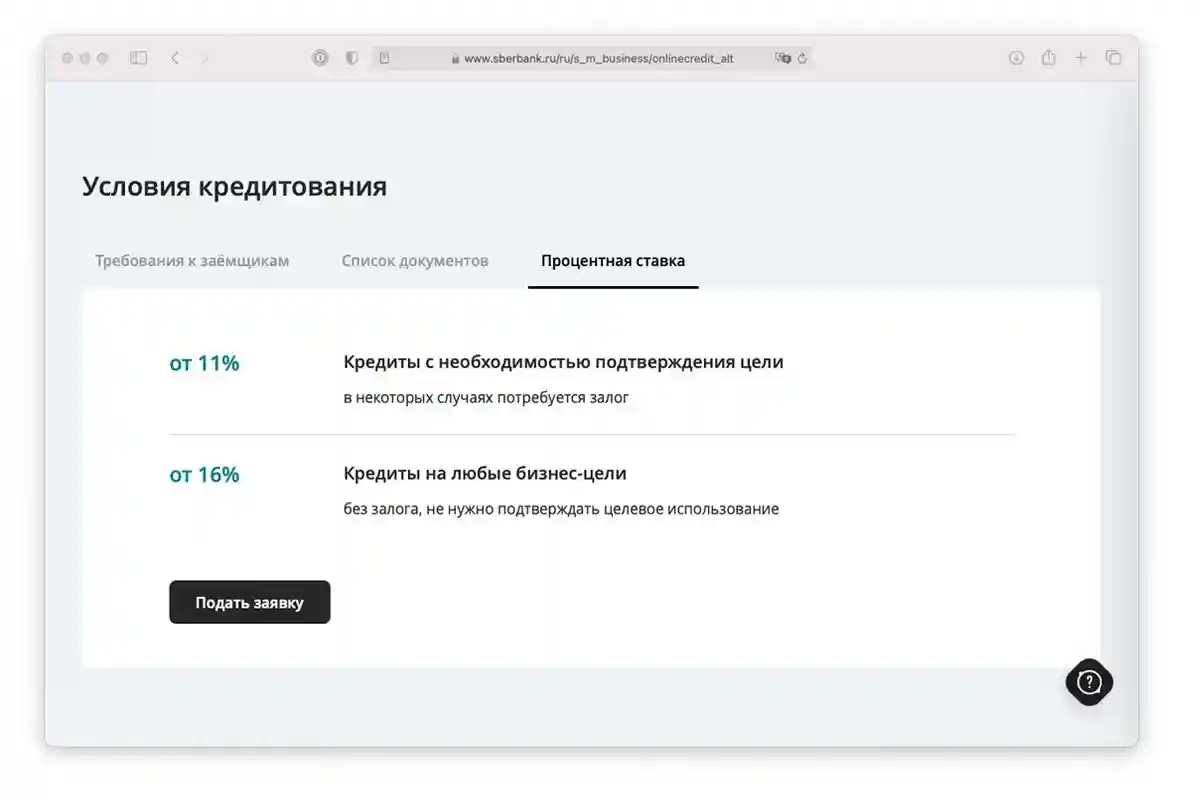Screen dimensions: 1200x800
Task: Select the от 16% loan rate option
Action: pyautogui.click(x=203, y=475)
